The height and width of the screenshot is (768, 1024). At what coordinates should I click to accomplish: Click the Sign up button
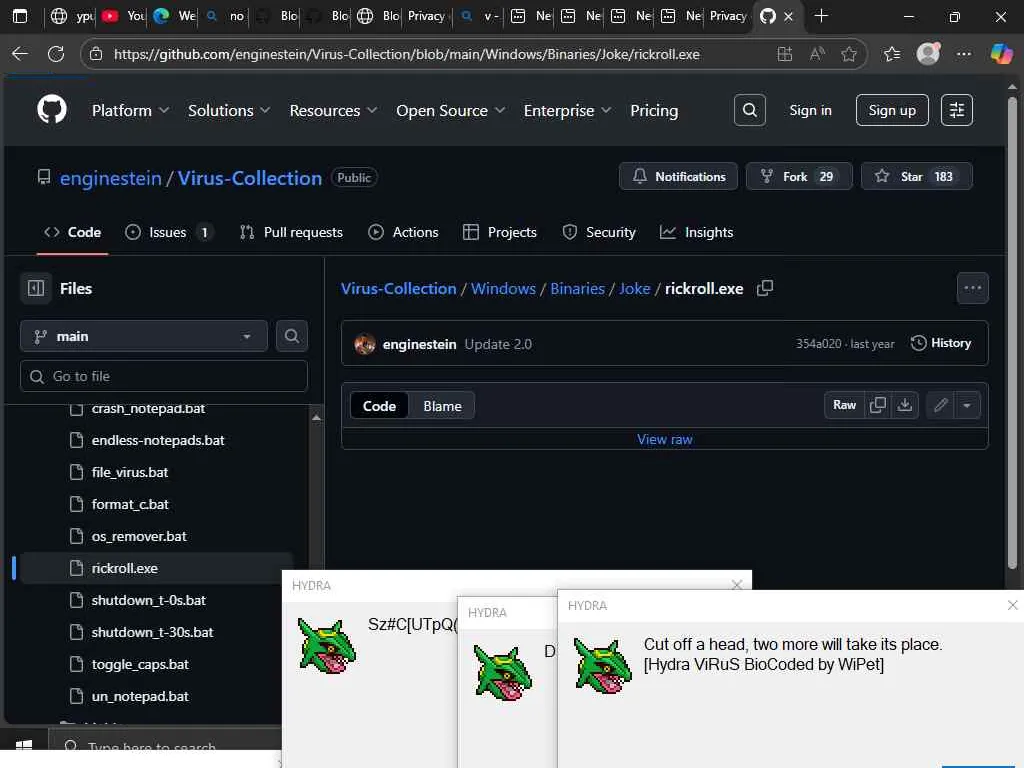(x=891, y=110)
